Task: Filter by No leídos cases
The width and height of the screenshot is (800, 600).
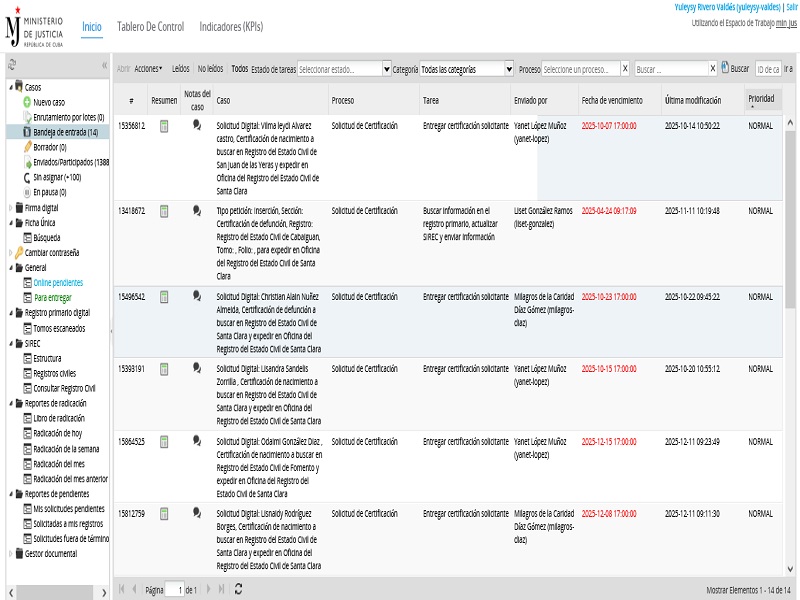Action: click(x=210, y=69)
